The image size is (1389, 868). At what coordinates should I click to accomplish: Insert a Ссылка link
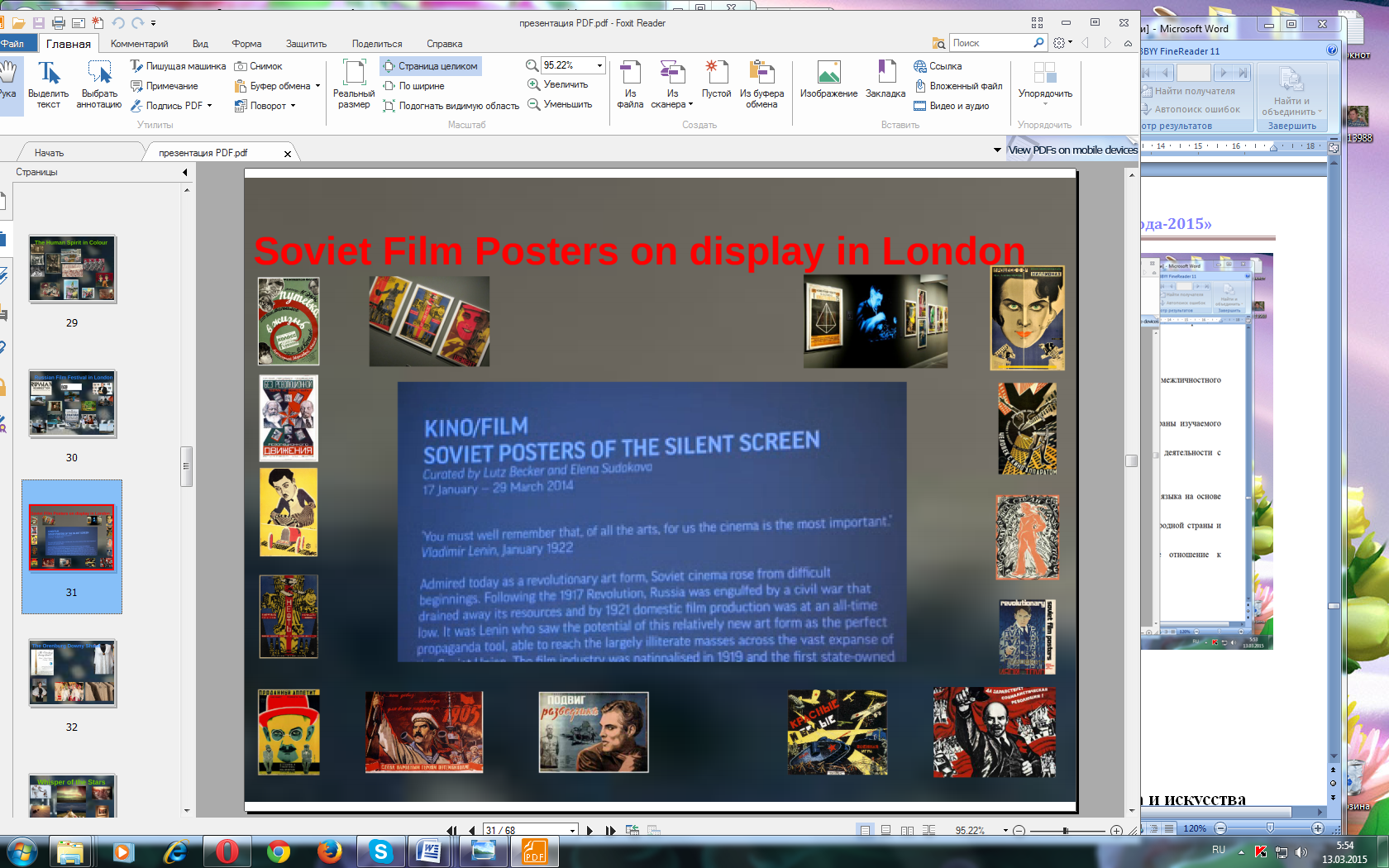pos(938,66)
